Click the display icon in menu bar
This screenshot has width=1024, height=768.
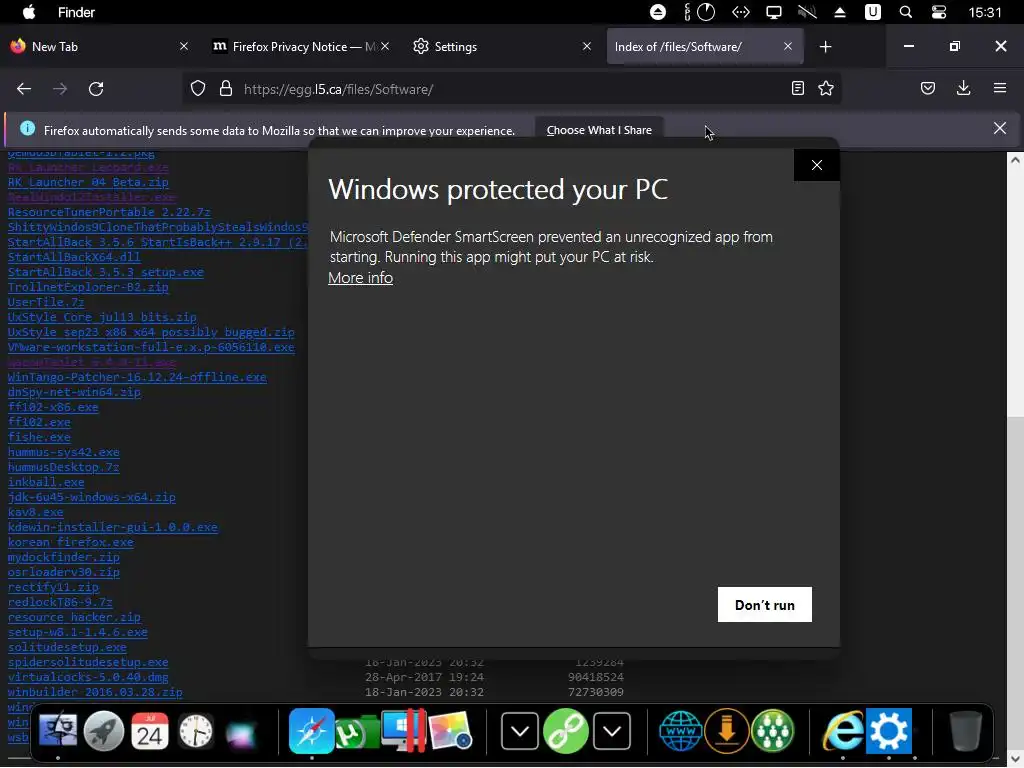tap(774, 12)
